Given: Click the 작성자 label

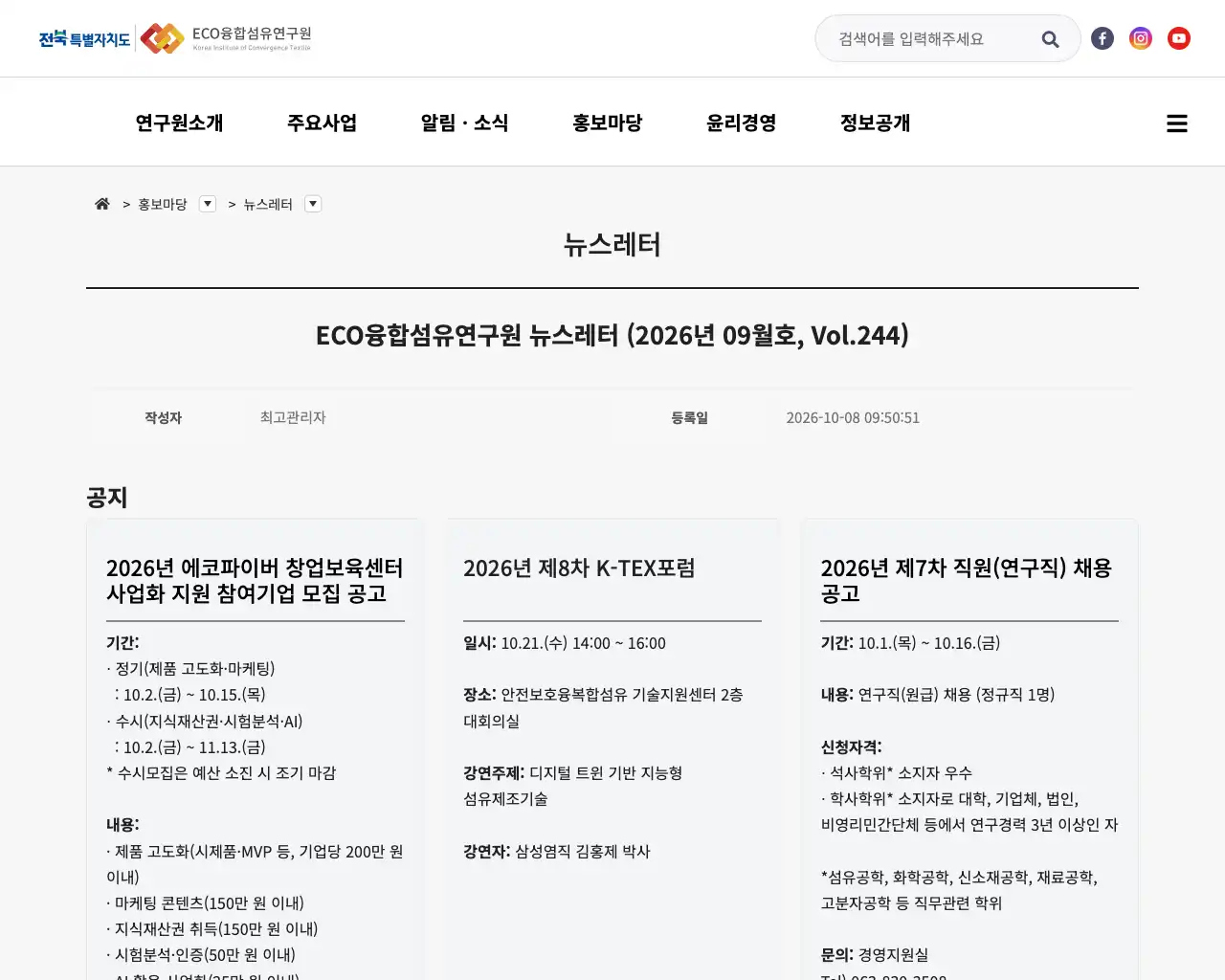Looking at the screenshot, I should [163, 417].
